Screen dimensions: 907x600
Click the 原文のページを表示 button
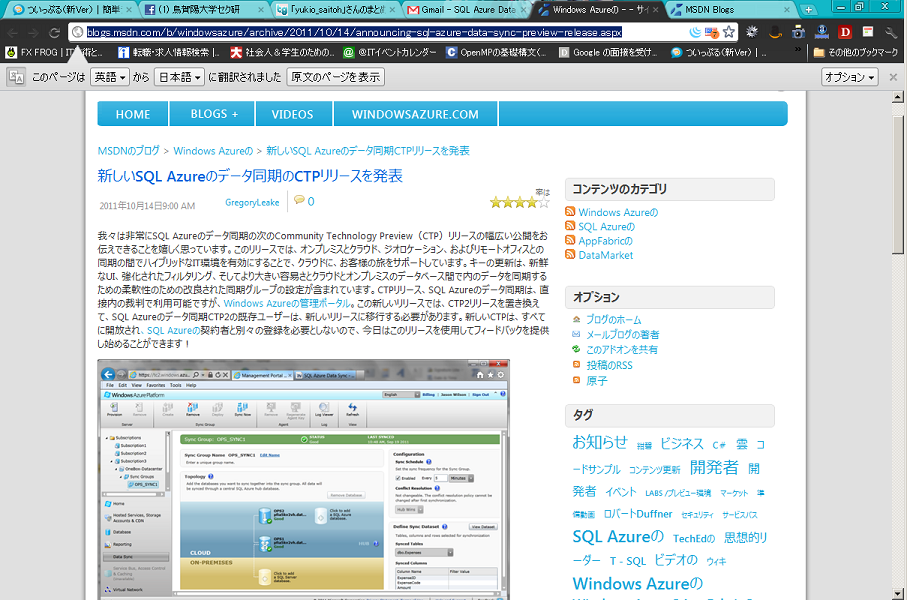coord(335,77)
